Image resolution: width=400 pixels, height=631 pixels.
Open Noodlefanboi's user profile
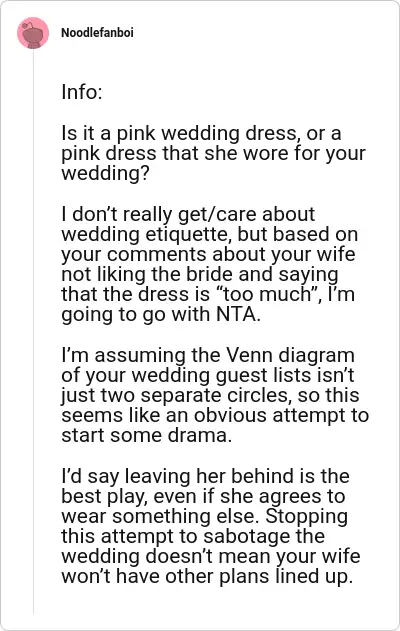point(97,33)
